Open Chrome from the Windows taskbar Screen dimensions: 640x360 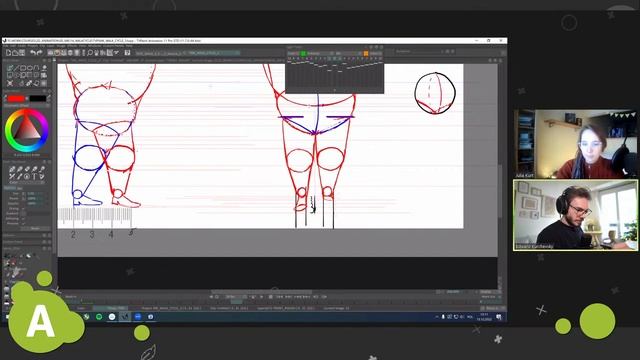(x=112, y=317)
